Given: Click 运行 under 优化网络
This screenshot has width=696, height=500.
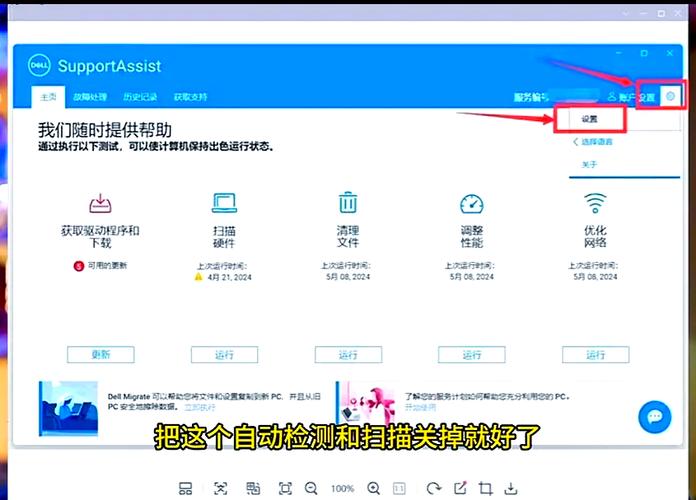Looking at the screenshot, I should click(595, 355).
